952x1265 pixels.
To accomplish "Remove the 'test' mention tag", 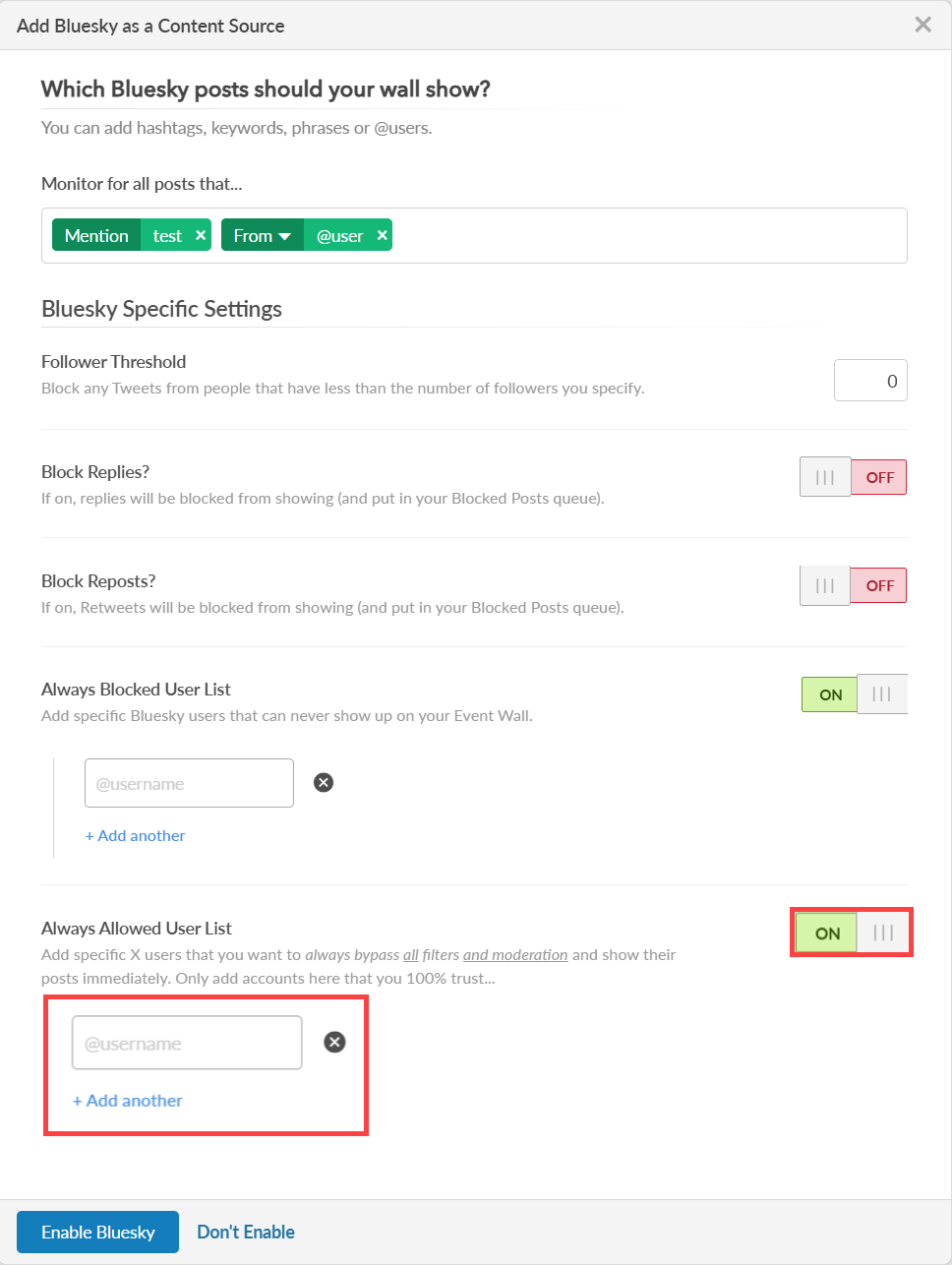I will coord(201,235).
